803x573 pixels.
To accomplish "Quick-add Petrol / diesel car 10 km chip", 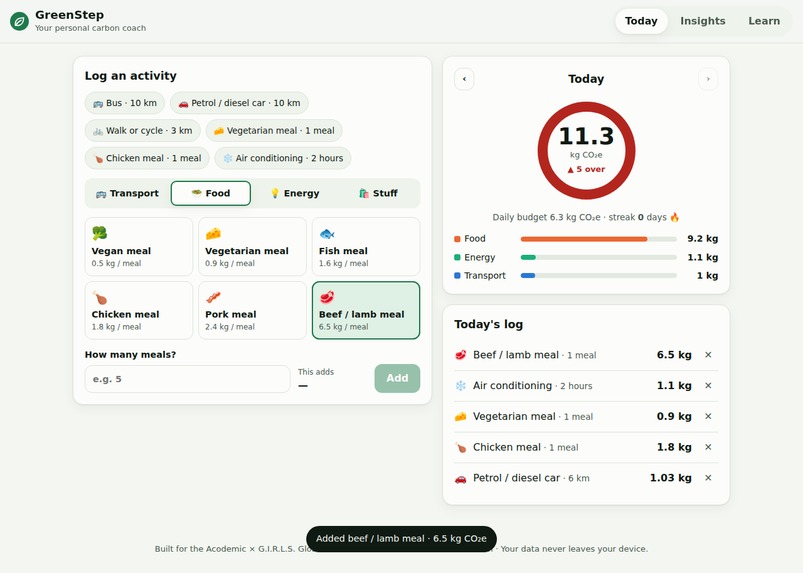I will (x=239, y=103).
